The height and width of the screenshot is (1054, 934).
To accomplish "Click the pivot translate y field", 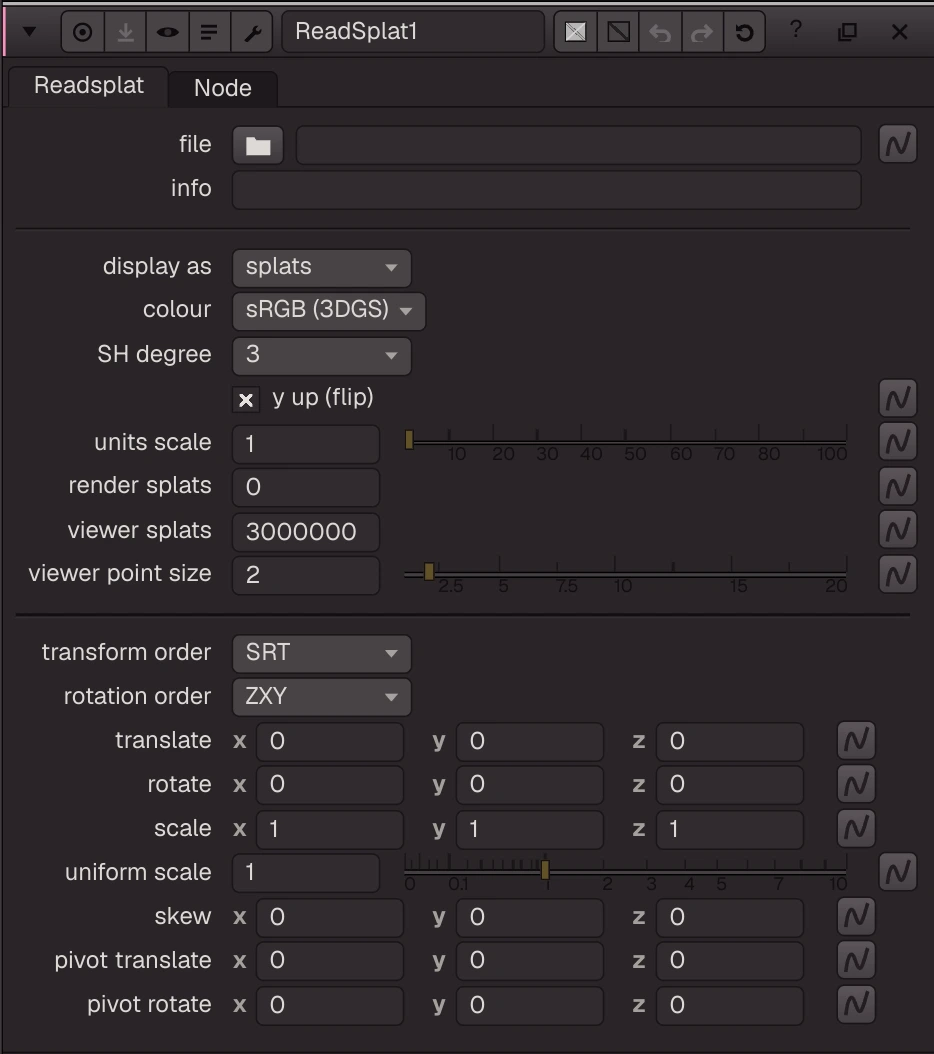I will (530, 961).
